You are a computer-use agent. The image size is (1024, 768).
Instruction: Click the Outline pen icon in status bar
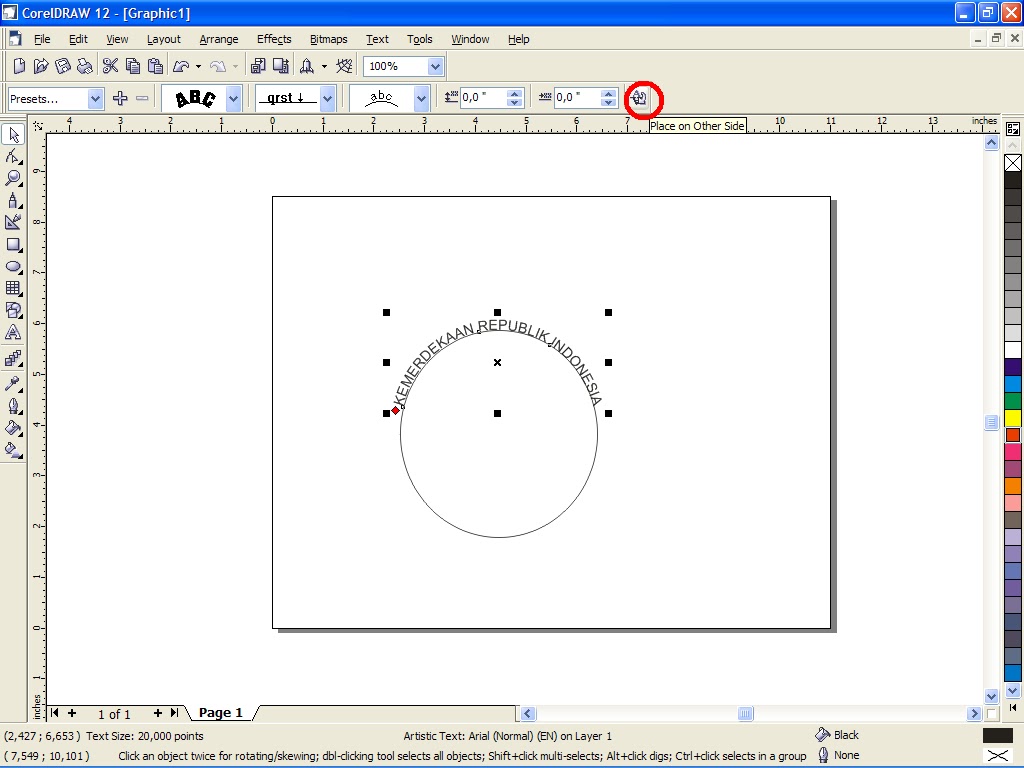[x=823, y=756]
